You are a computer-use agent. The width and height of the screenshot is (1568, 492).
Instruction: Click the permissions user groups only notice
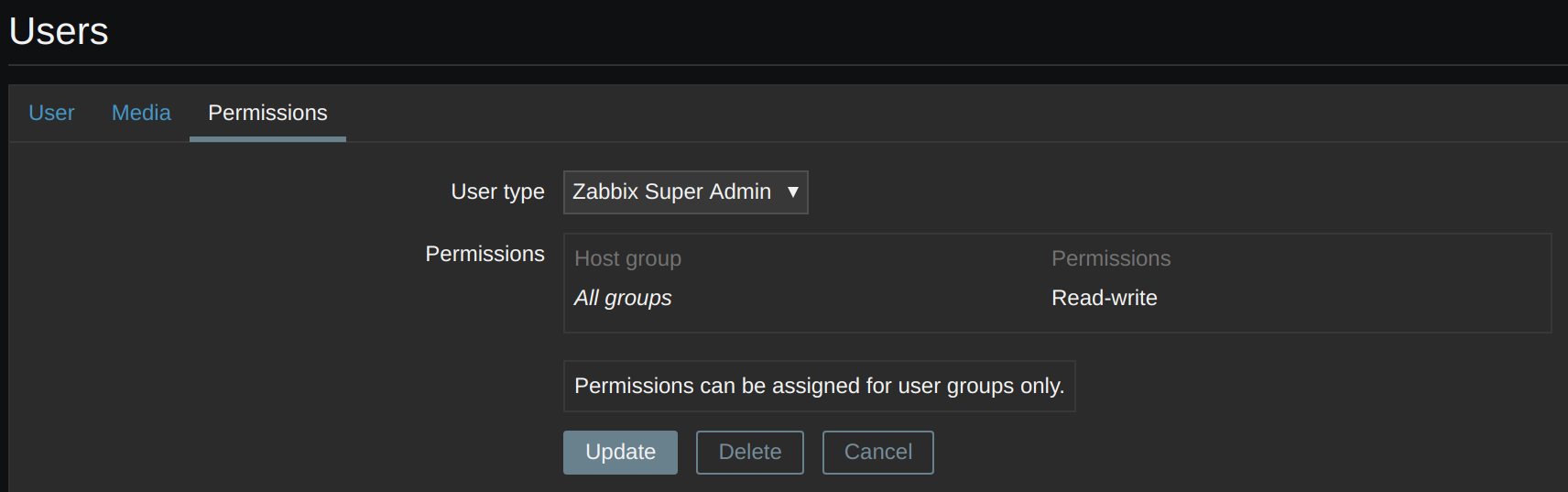point(819,386)
